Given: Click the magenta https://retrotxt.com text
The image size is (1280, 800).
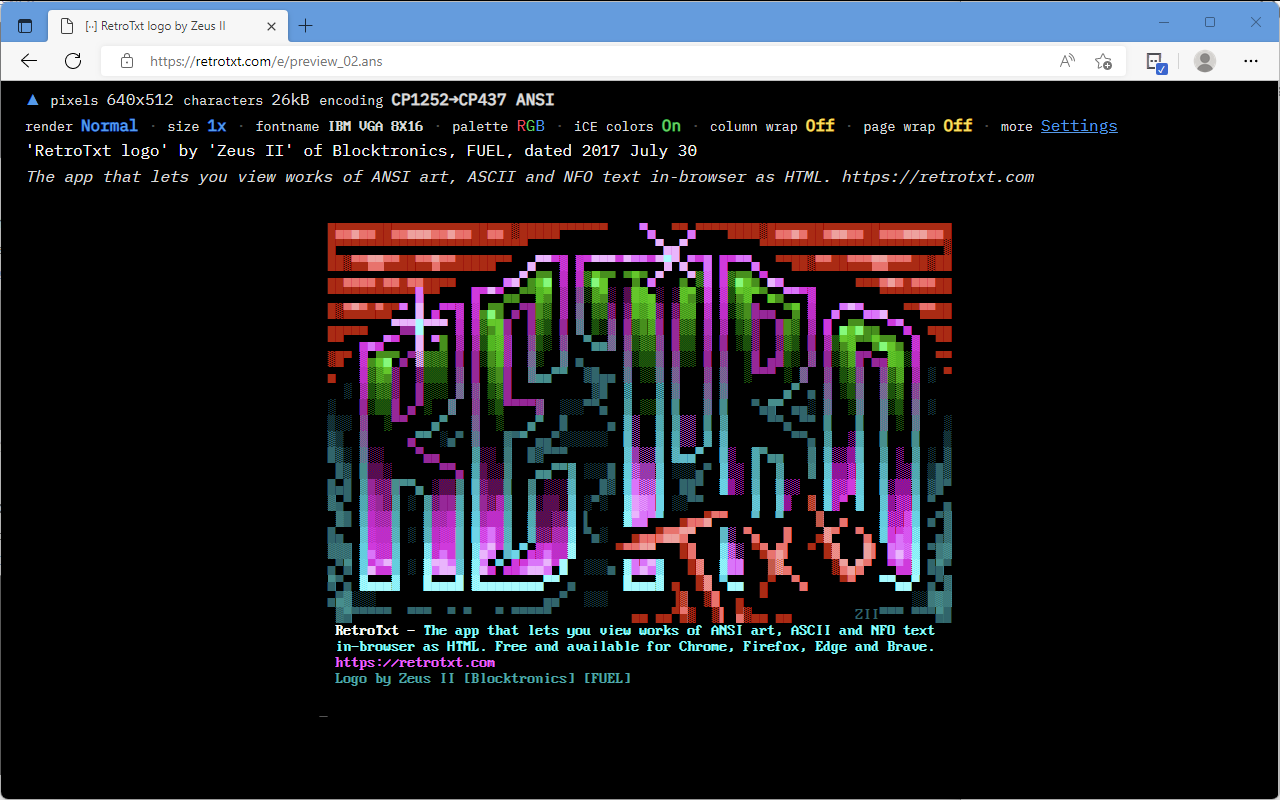Looking at the screenshot, I should click(415, 662).
